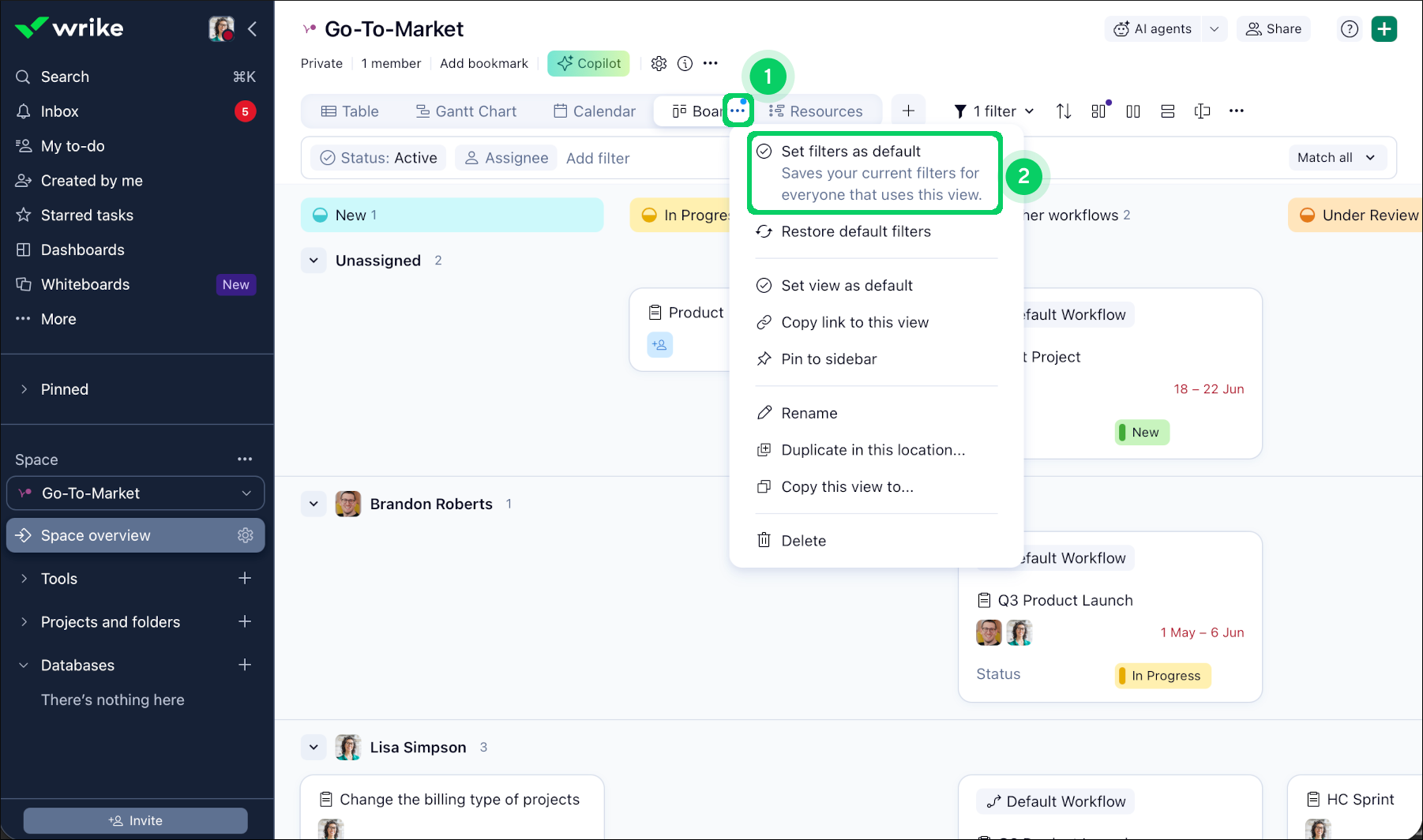Viewport: 1423px width, 840px height.
Task: Show space info
Action: [x=685, y=64]
